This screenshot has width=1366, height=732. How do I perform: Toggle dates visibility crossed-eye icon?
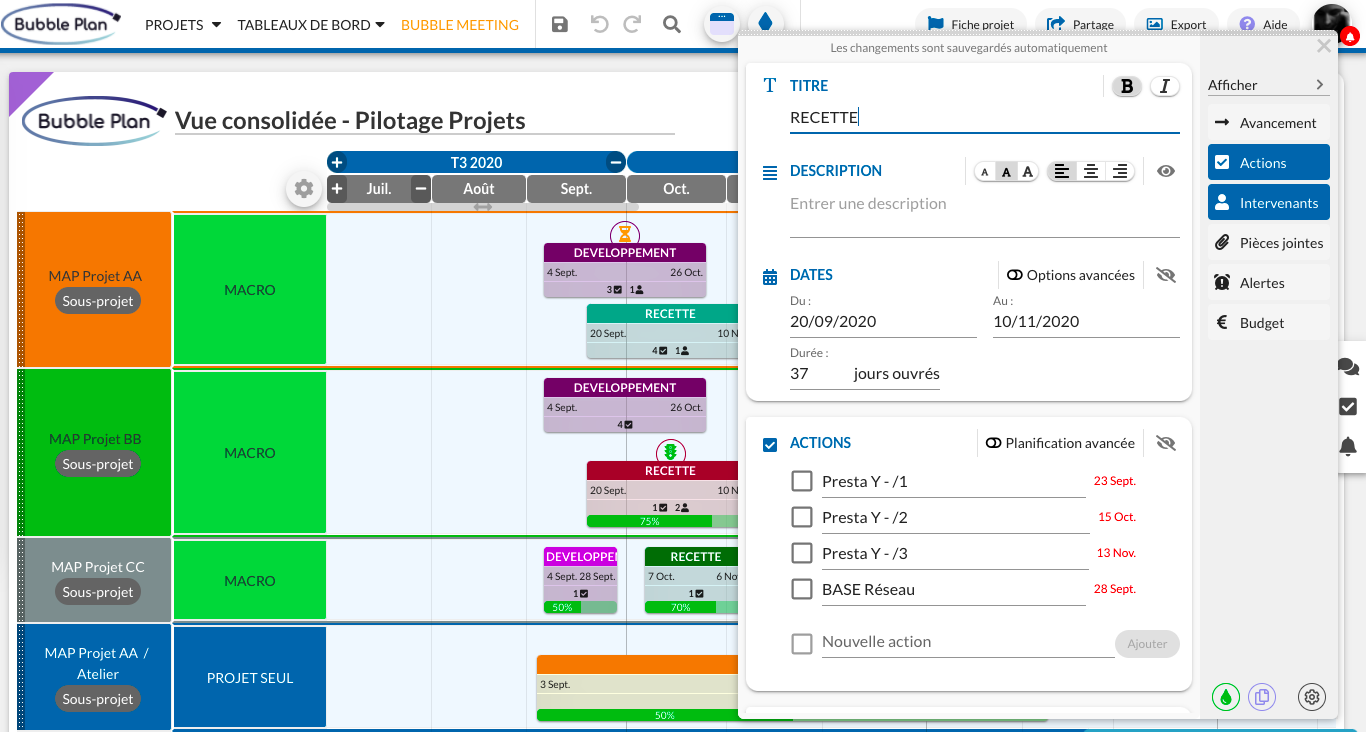pyautogui.click(x=1165, y=275)
